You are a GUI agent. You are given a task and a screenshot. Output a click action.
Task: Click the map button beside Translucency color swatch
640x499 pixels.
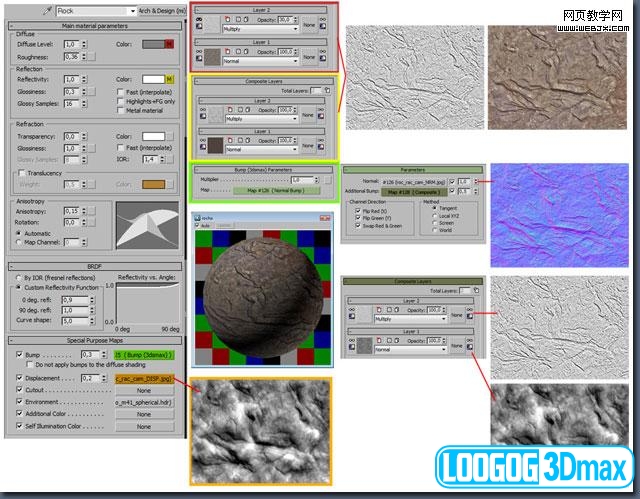[170, 184]
